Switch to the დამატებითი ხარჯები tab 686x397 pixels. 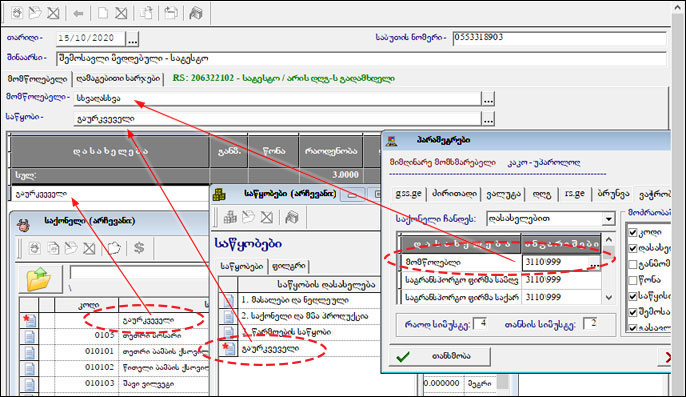pyautogui.click(x=118, y=79)
